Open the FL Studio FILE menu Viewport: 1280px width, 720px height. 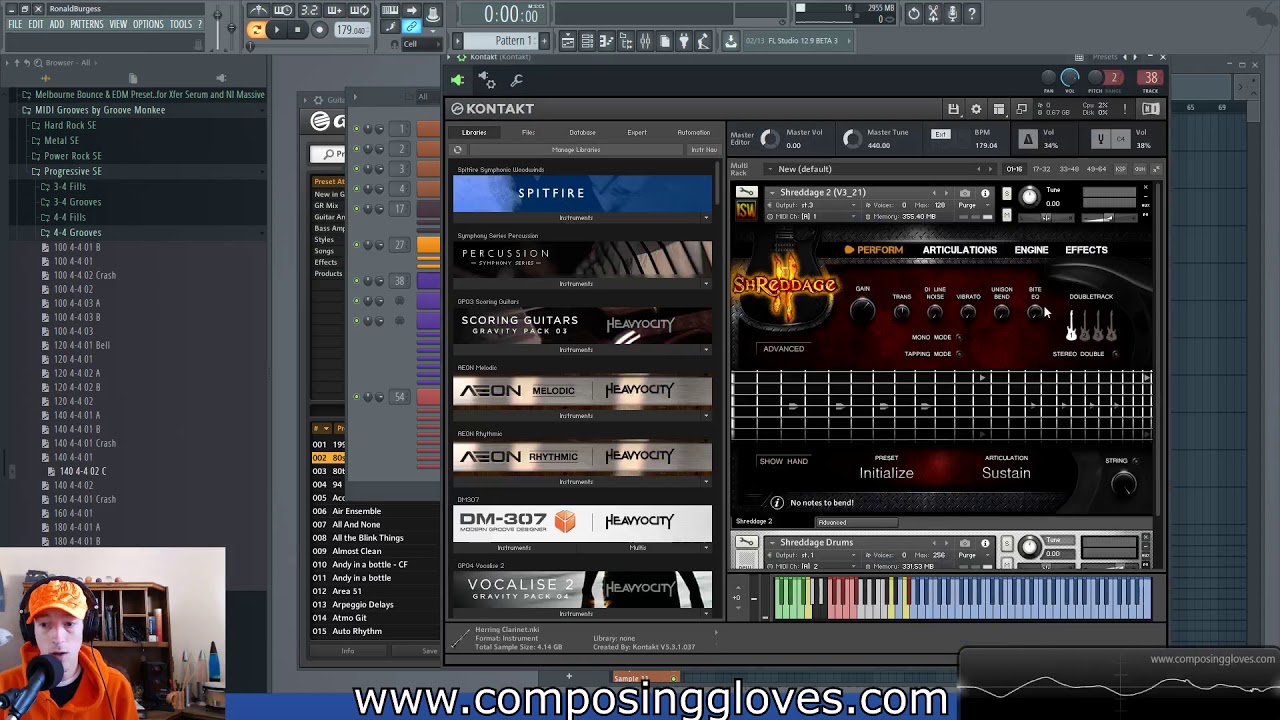(x=15, y=24)
